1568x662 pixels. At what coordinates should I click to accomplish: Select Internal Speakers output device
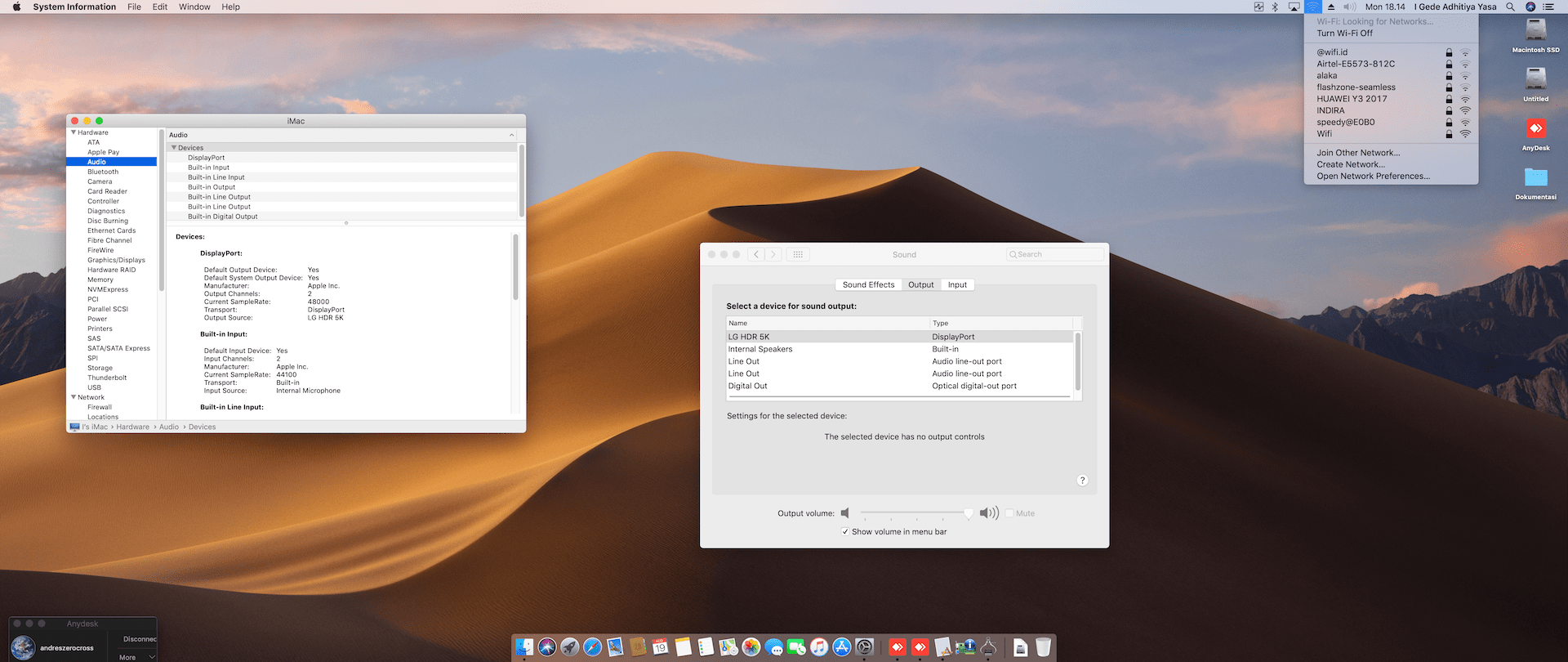coord(760,349)
